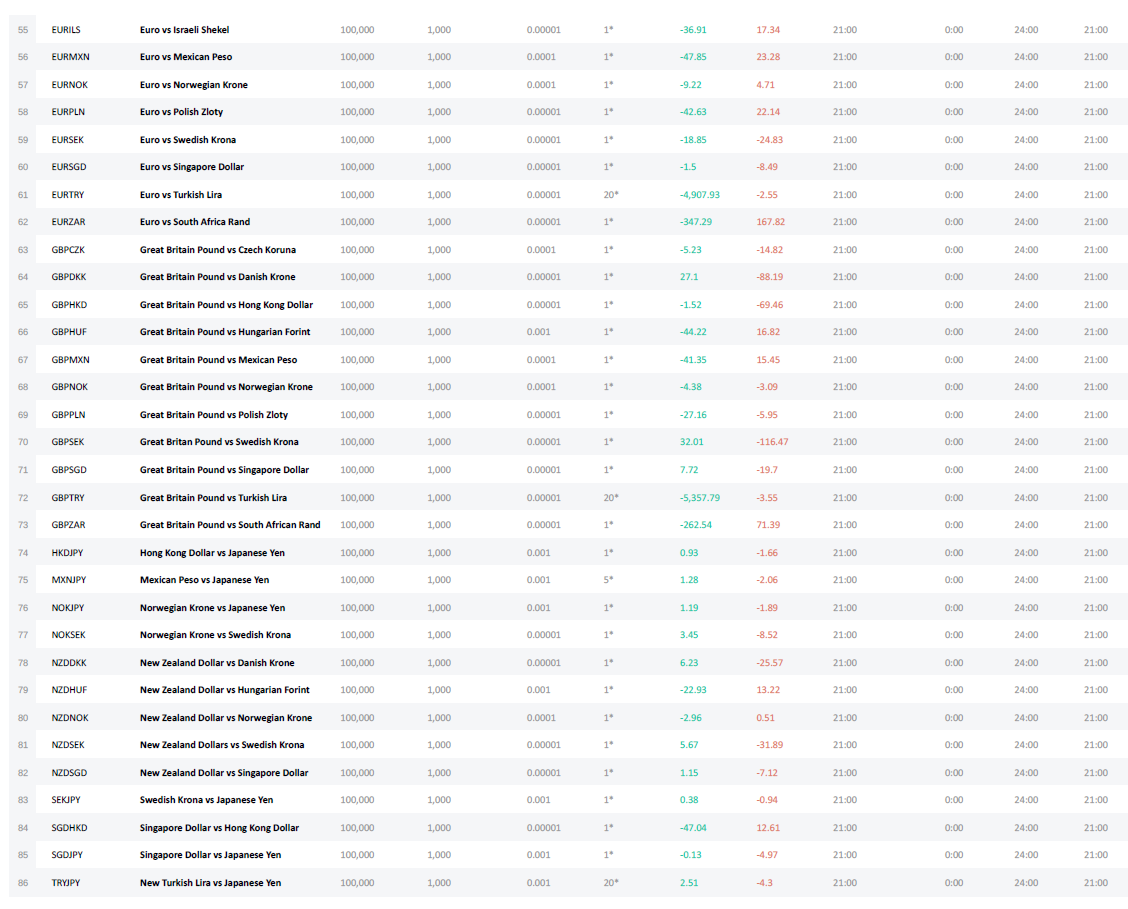Select the GBPHKD symbol
Image resolution: width=1128 pixels, height=909 pixels.
[69, 305]
